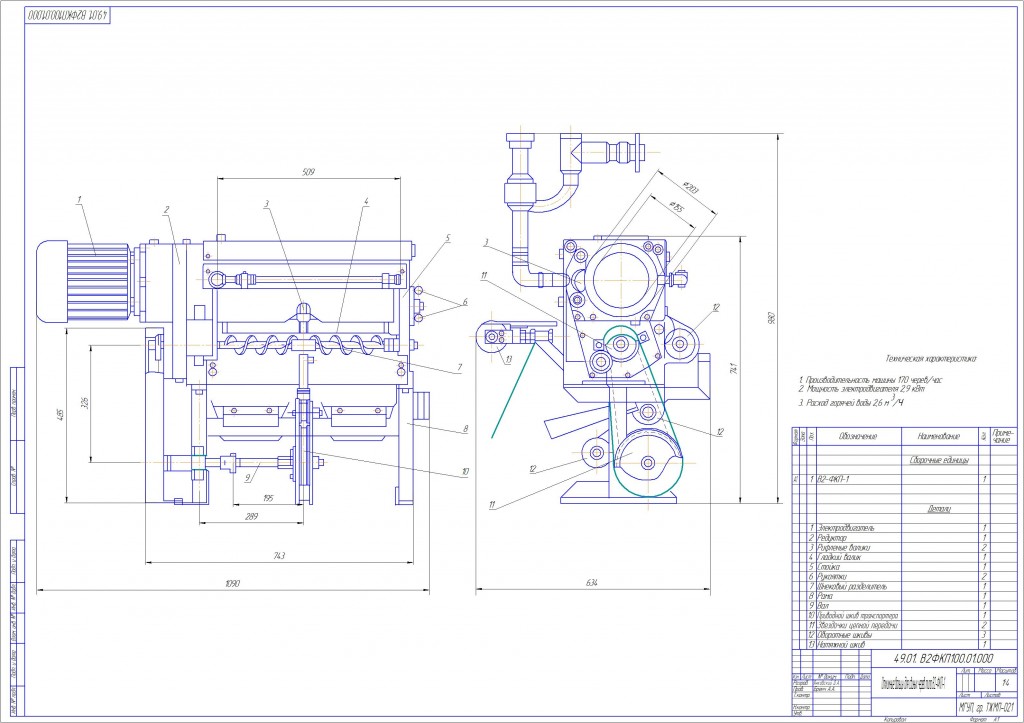
Task: Select the 743 dimension value
Action: 279,556
